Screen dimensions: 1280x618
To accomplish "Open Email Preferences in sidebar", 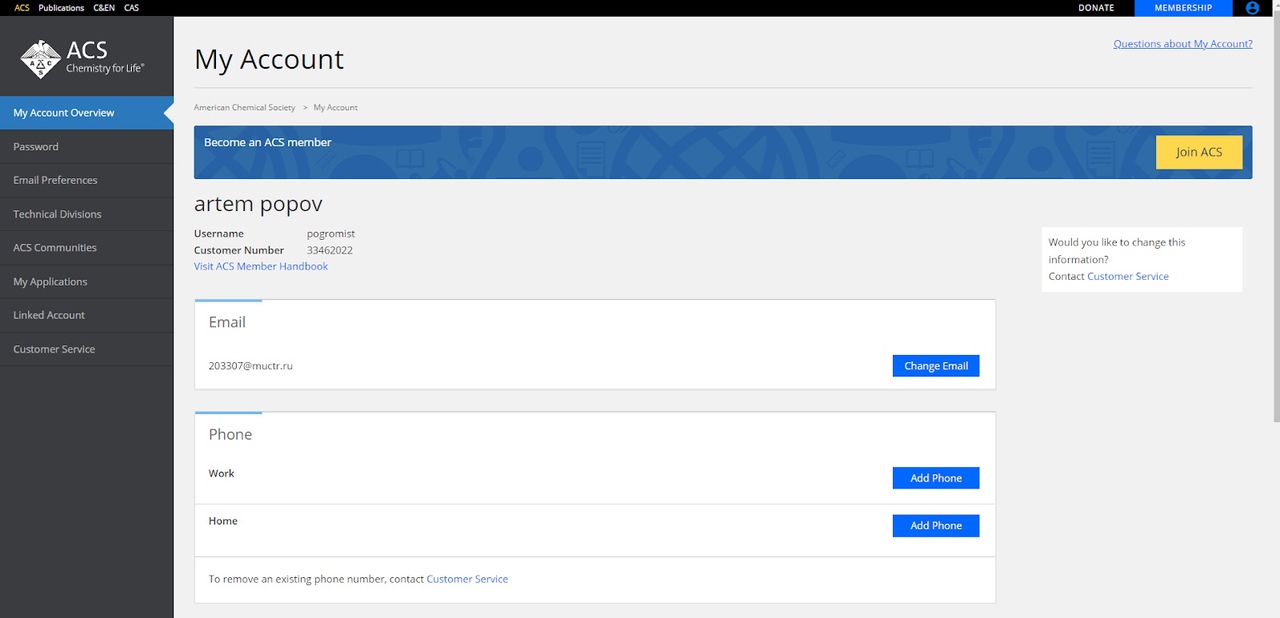I will [x=87, y=180].
